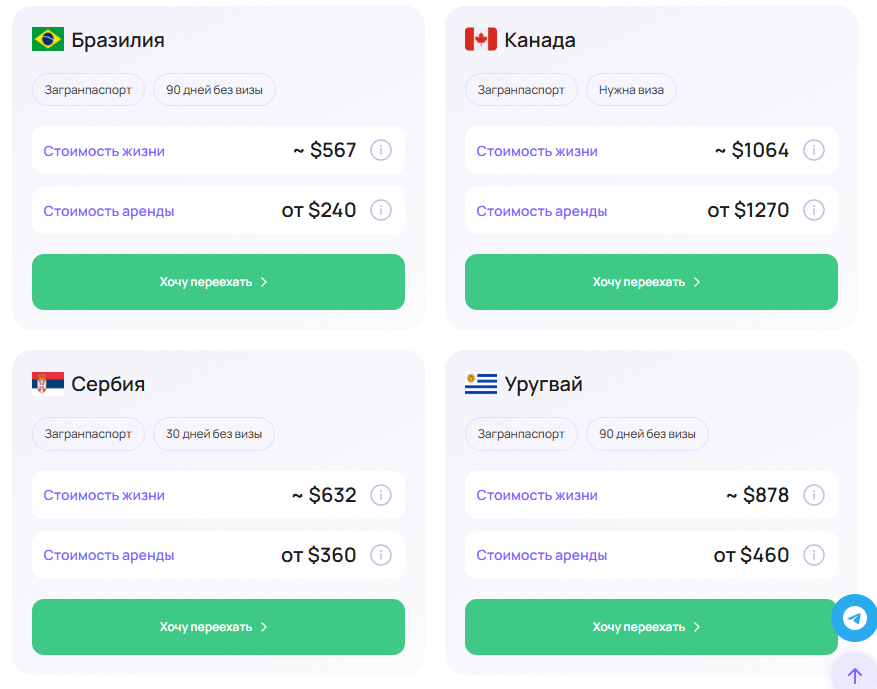Click "Хочу переехать" button for Канада
The image size is (877, 689).
tap(651, 282)
